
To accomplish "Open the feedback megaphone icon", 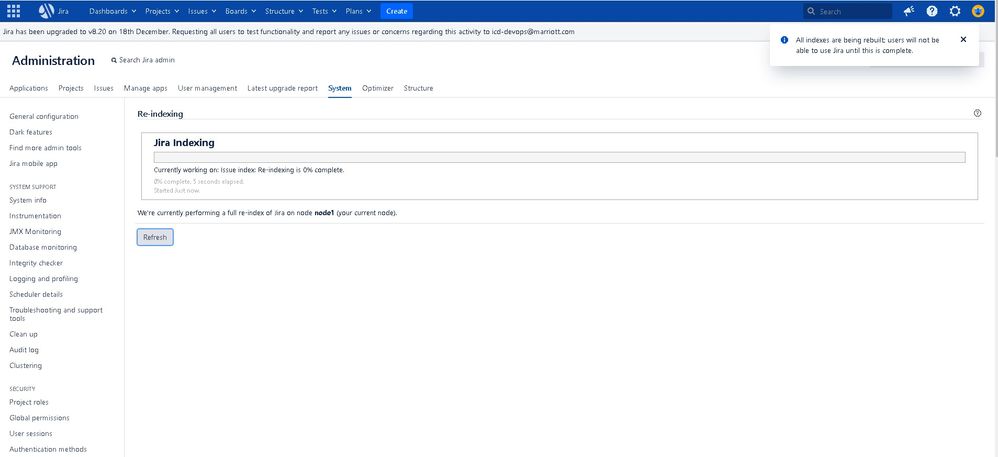I will [908, 11].
